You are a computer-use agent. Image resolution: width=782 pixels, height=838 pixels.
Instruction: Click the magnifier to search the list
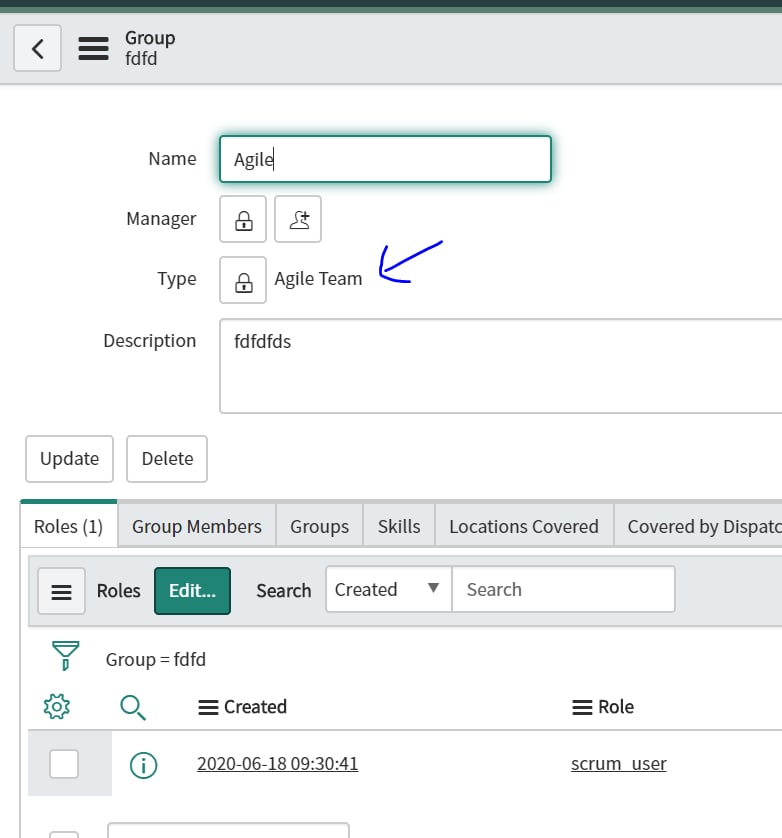point(133,706)
